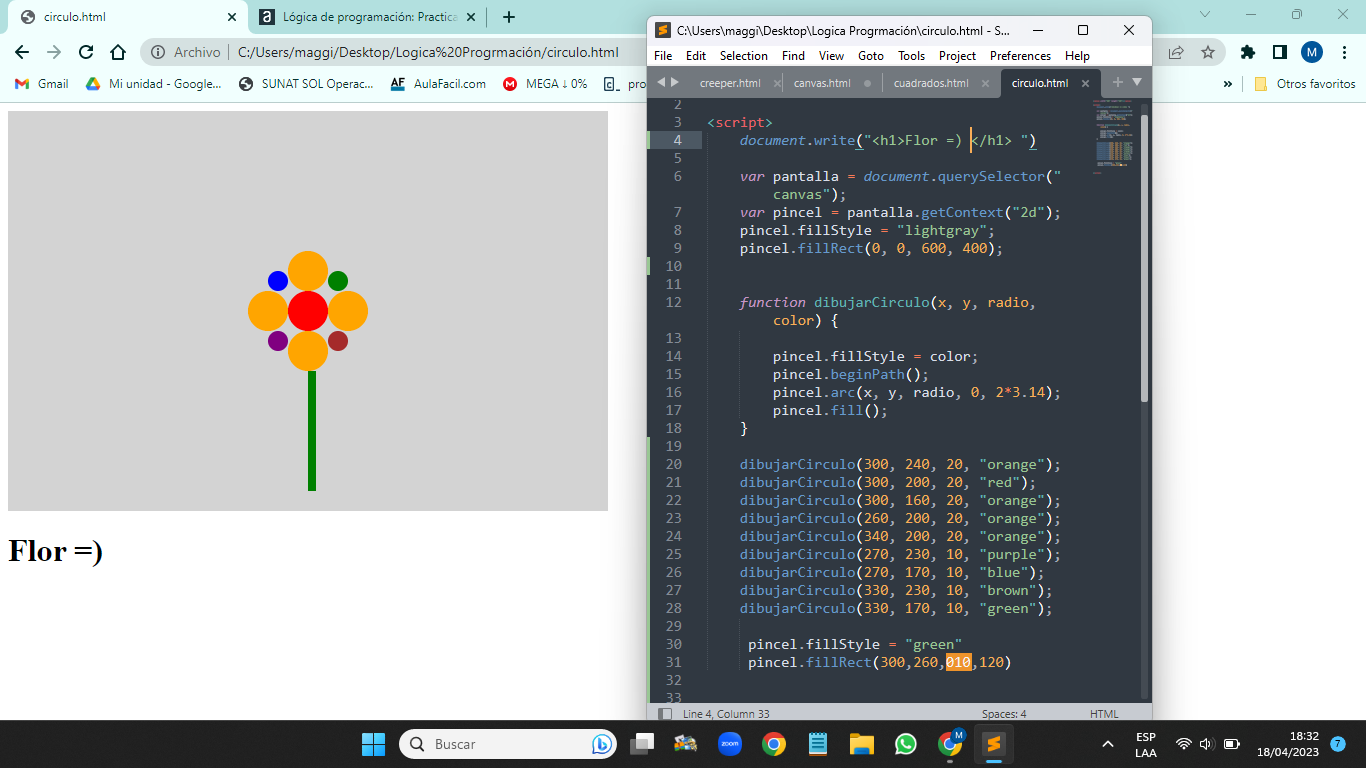Go back in Chrome browser
1366x768 pixels.
(x=22, y=52)
